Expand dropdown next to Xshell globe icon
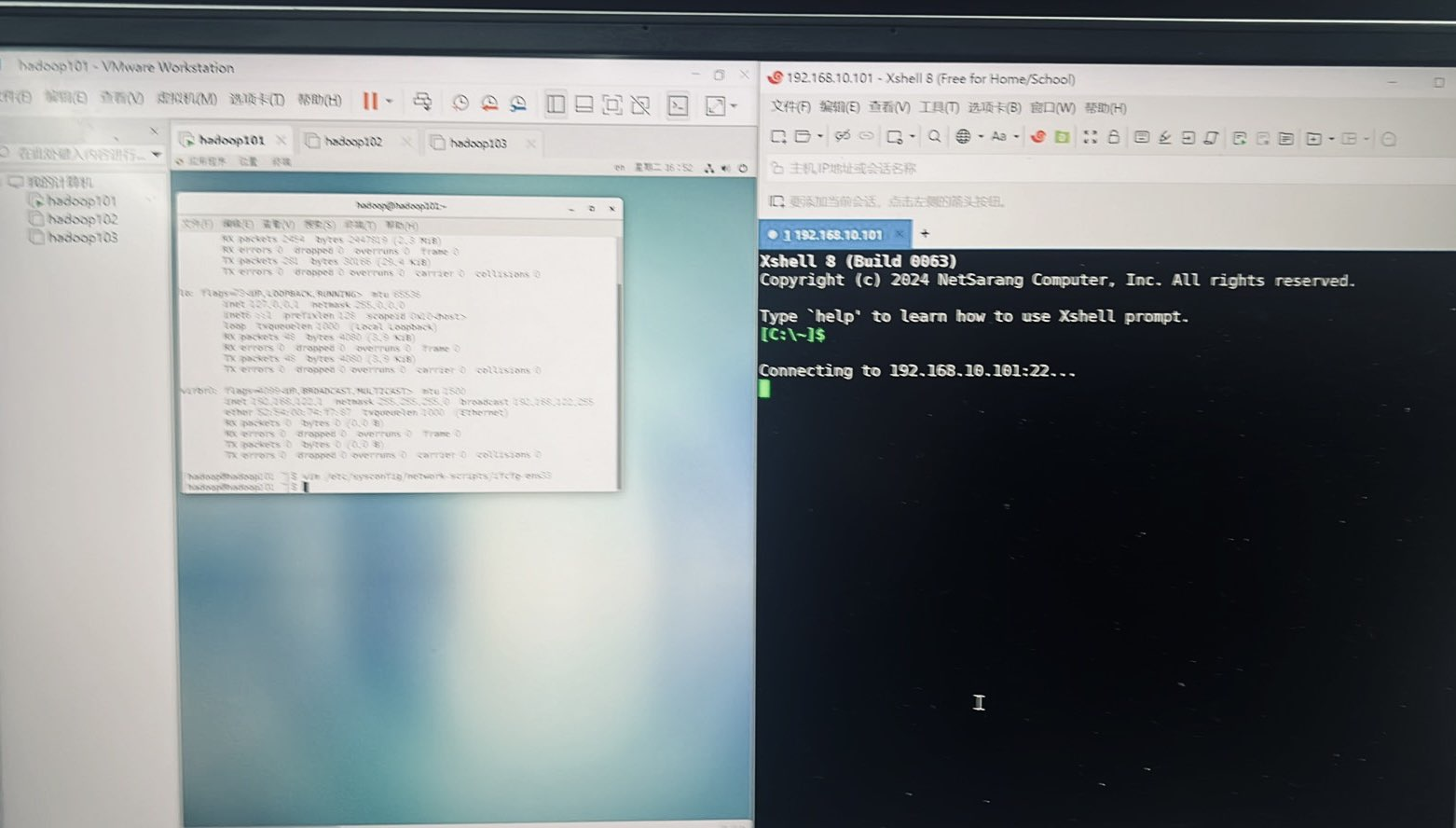The width and height of the screenshot is (1456, 828). (981, 137)
